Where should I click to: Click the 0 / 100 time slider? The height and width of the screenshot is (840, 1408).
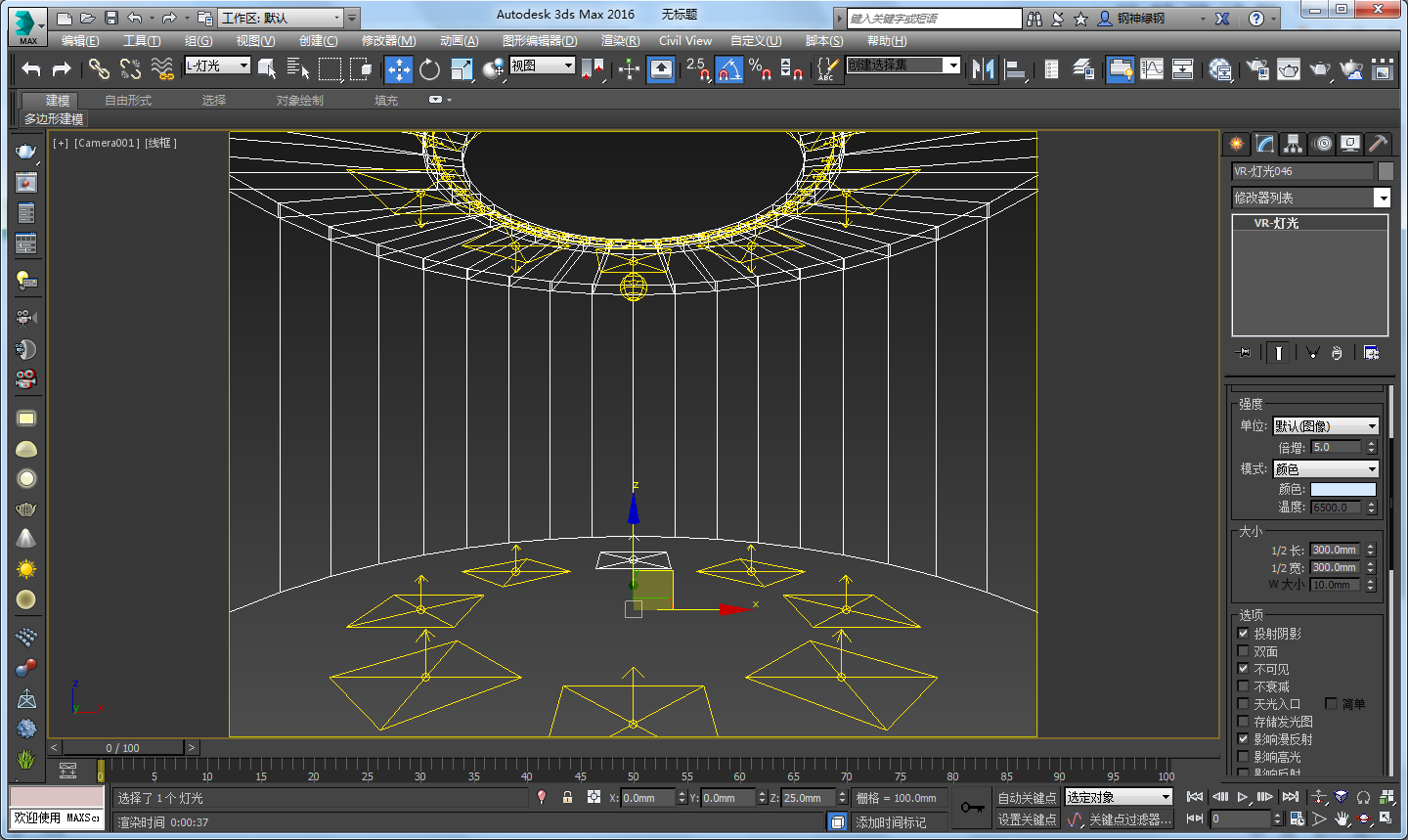coord(123,748)
